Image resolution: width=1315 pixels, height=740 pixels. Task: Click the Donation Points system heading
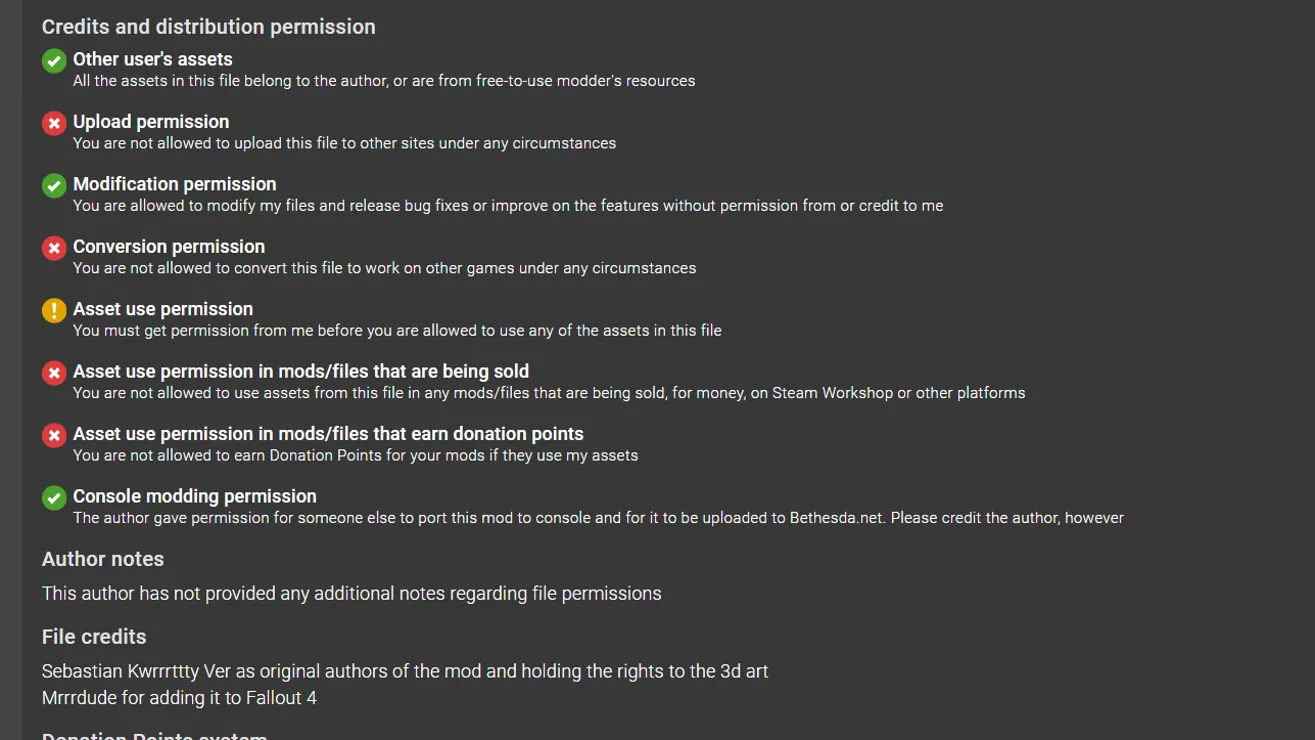pos(155,736)
